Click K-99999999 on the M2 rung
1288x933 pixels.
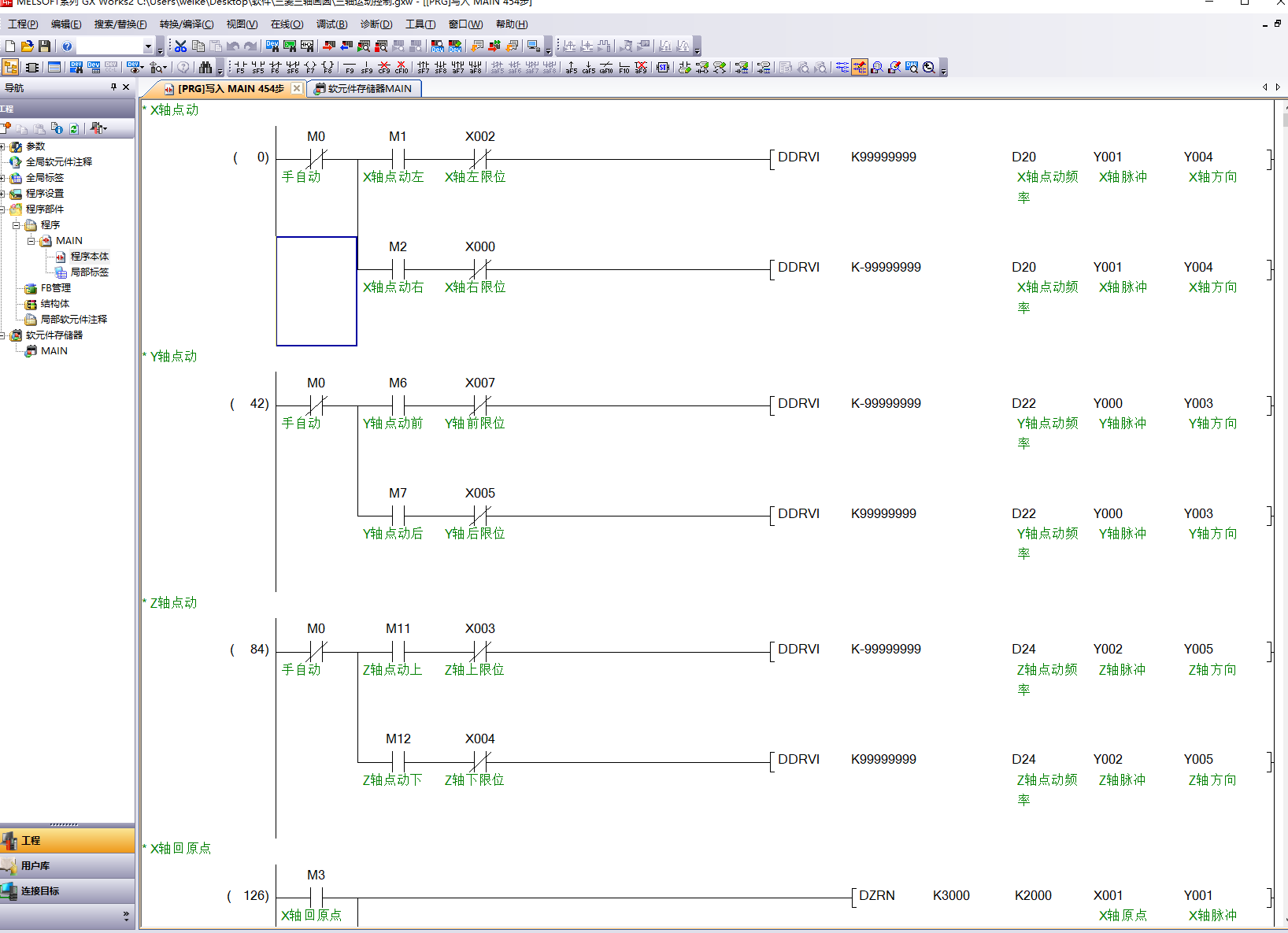[x=886, y=268]
